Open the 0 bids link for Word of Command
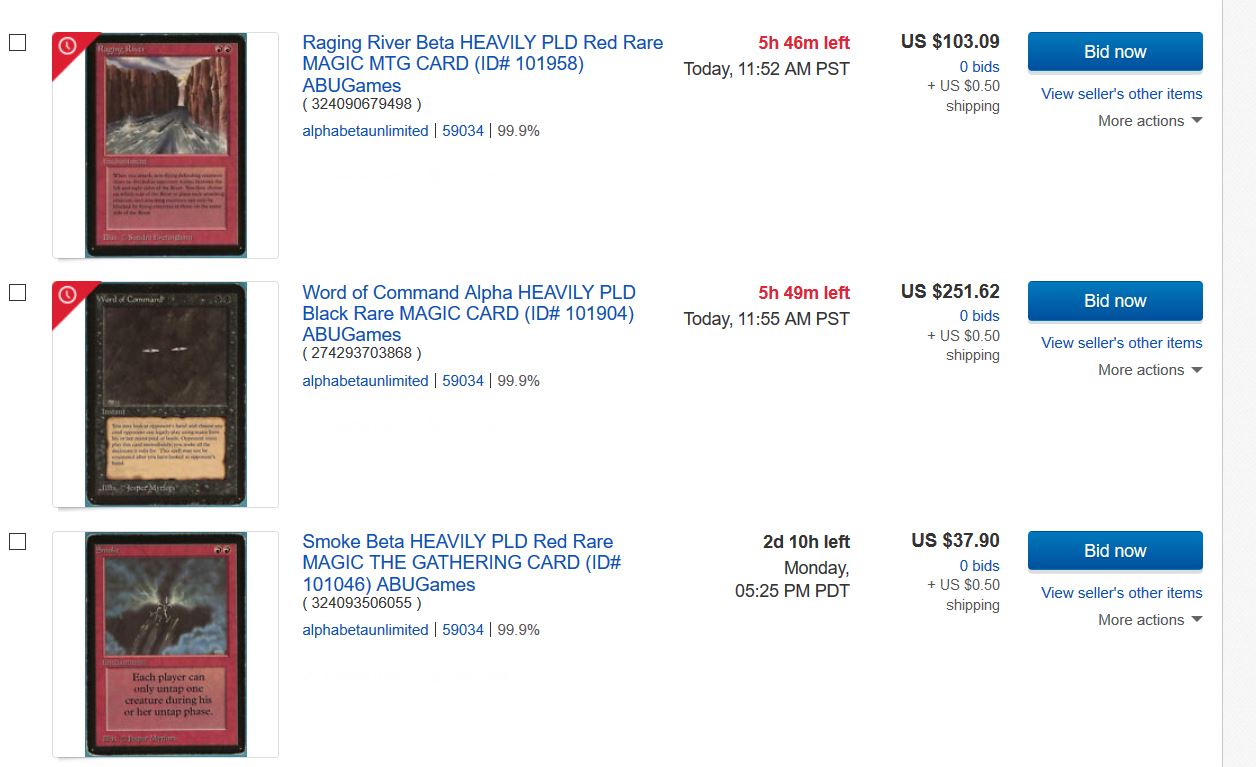1256x767 pixels. (x=979, y=316)
